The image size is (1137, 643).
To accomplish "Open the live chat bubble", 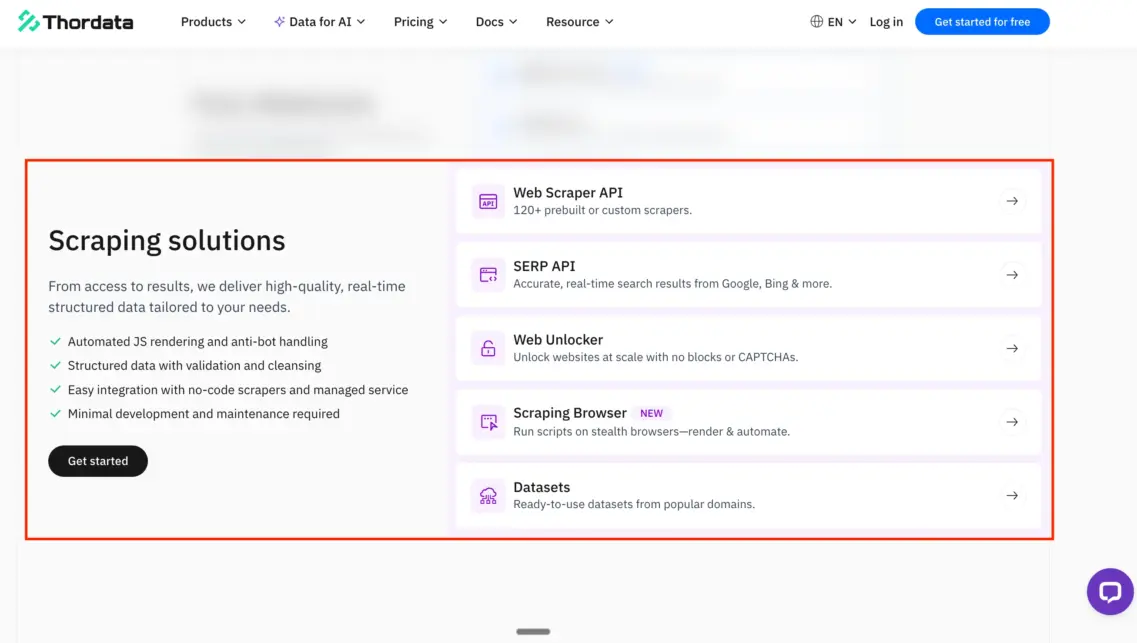I will (x=1109, y=592).
